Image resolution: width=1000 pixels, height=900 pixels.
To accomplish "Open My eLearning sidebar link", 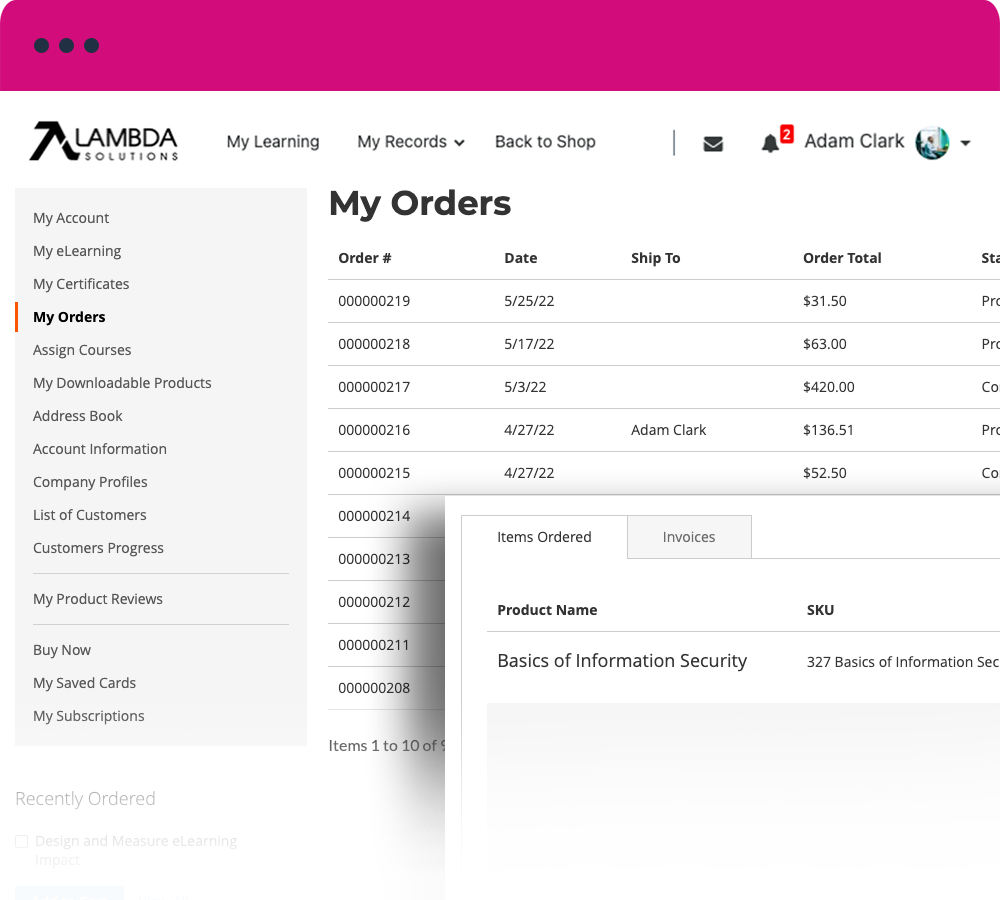I will [77, 251].
